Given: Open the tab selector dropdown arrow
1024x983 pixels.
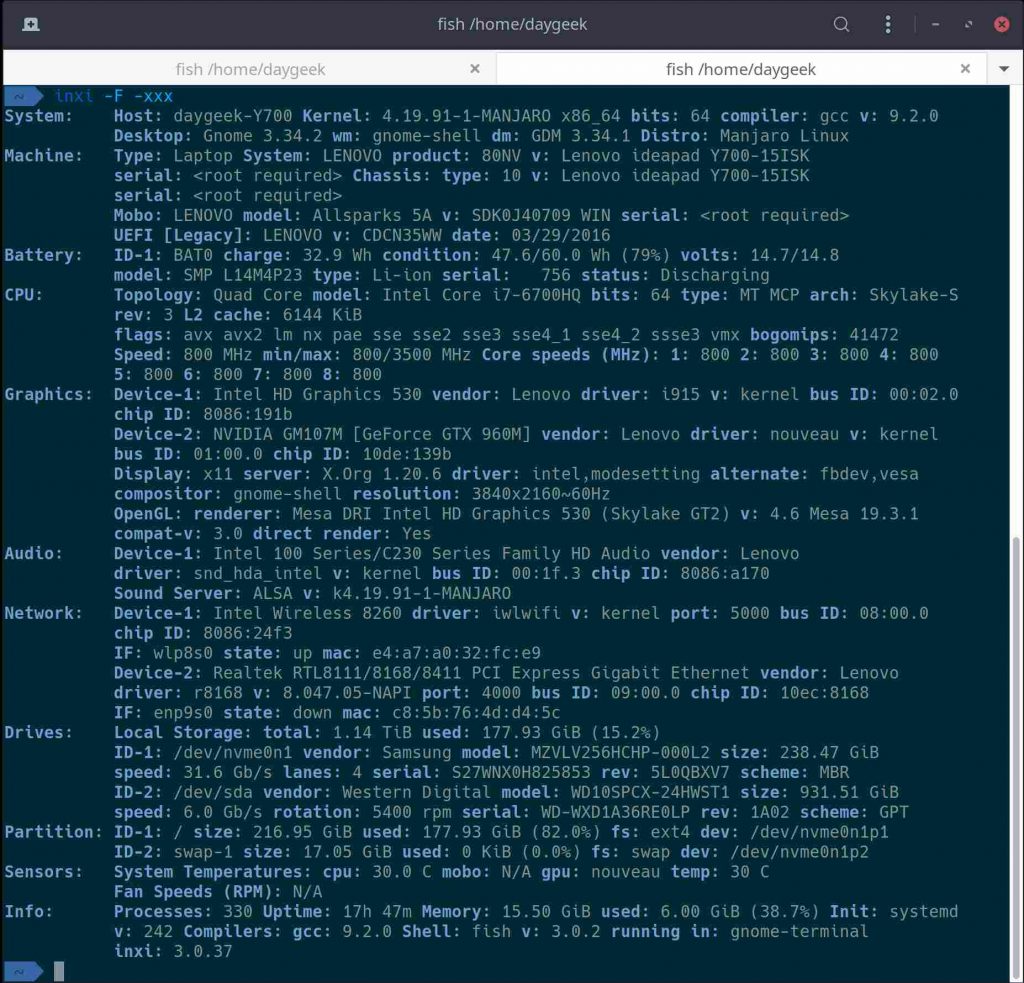Looking at the screenshot, I should click(x=1003, y=69).
